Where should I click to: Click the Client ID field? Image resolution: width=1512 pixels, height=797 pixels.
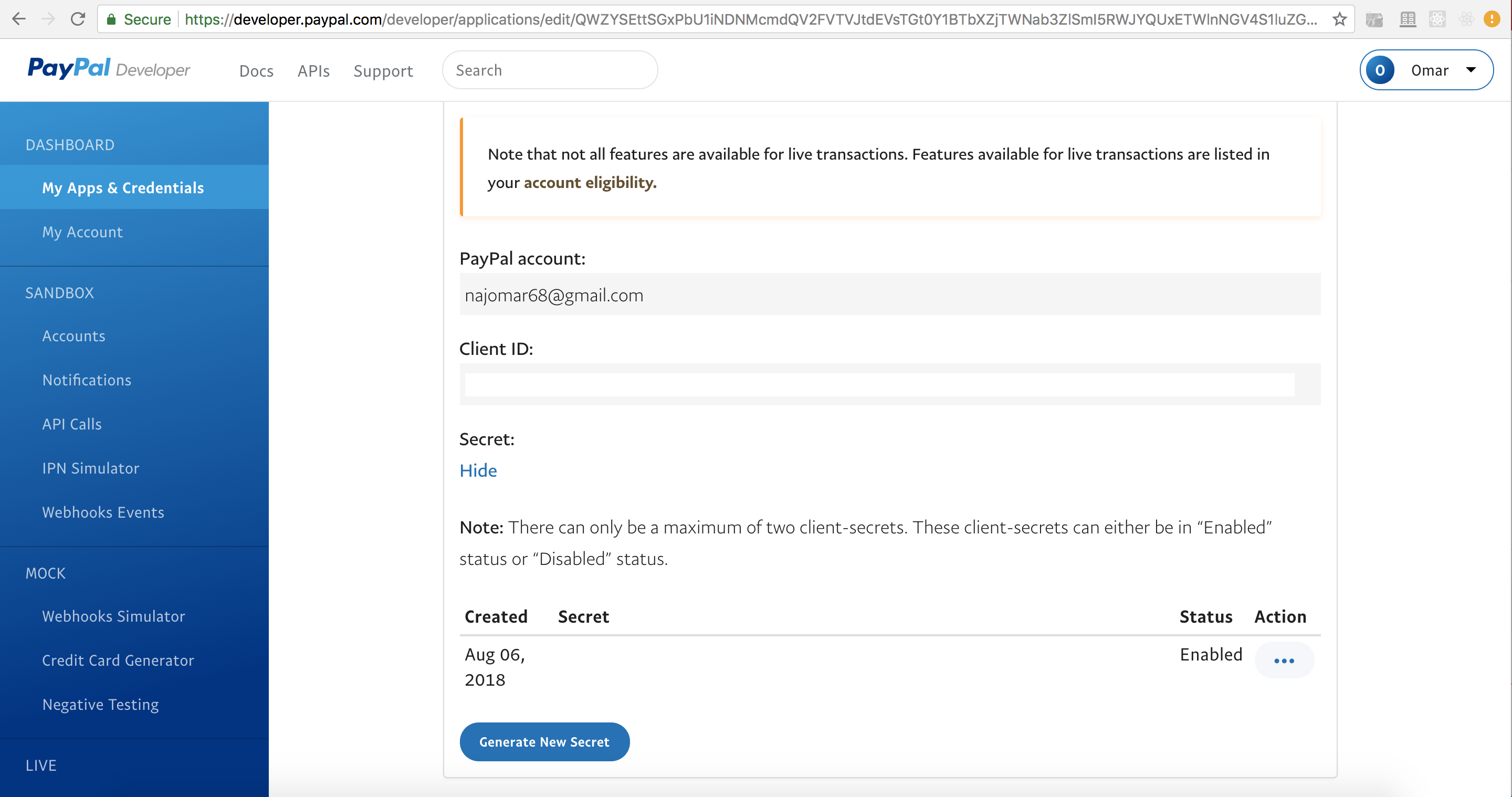pyautogui.click(x=890, y=384)
